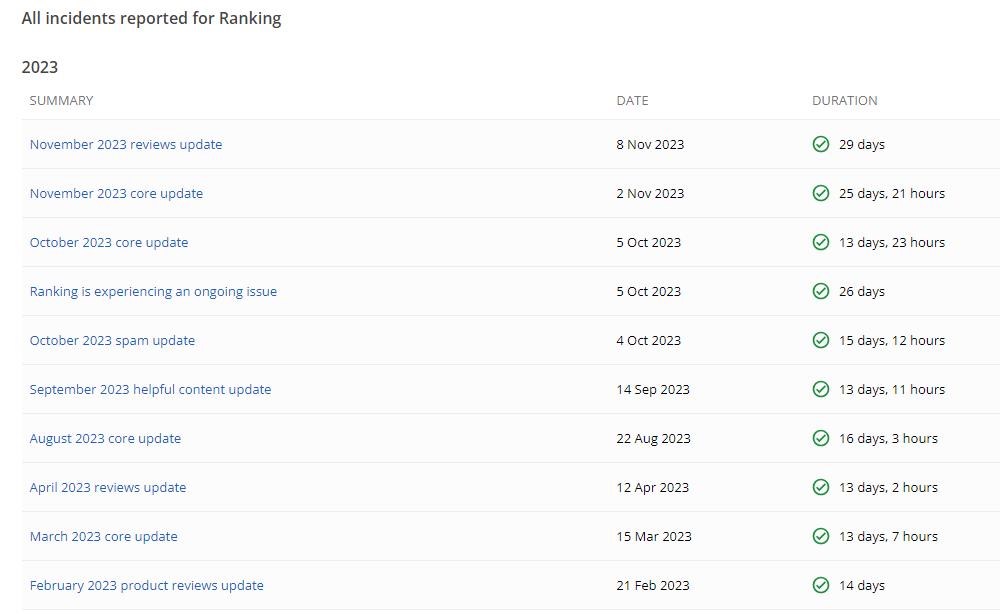Click the DURATION column header
The height and width of the screenshot is (613, 1008).
(845, 100)
